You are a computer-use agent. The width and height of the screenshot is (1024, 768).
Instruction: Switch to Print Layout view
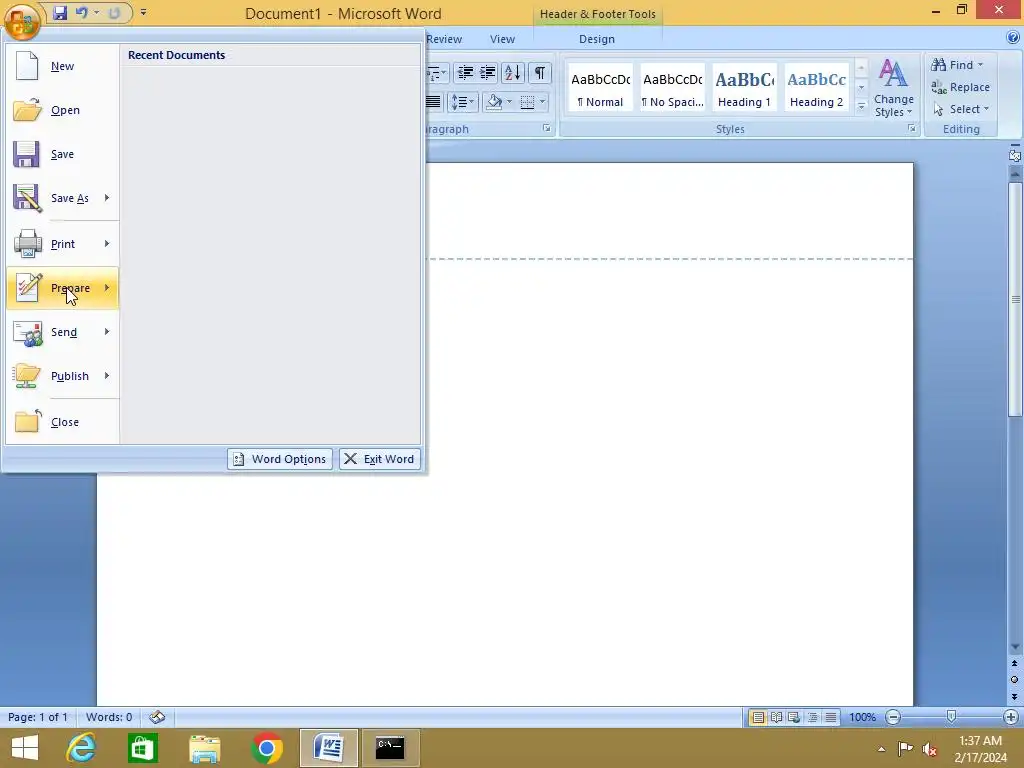point(758,717)
